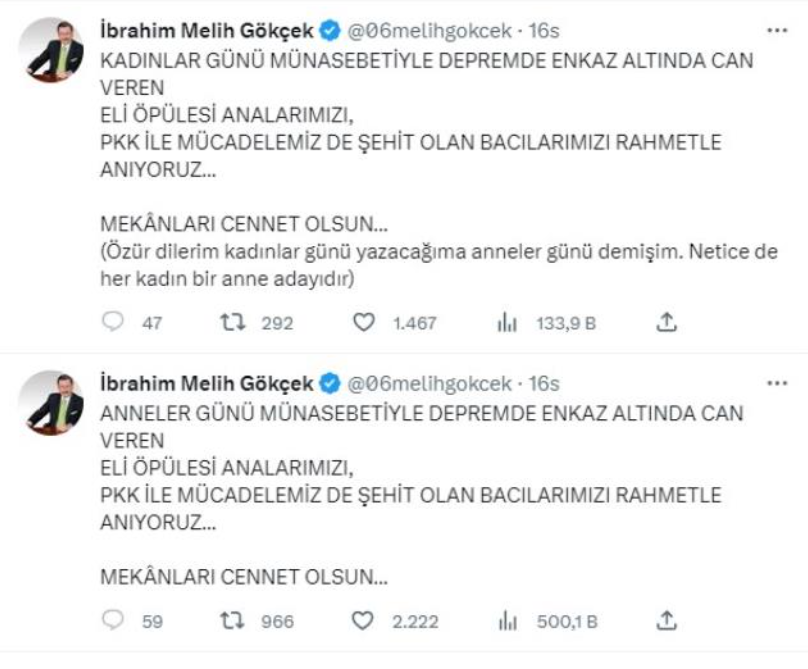This screenshot has width=808, height=669.
Task: Reply to the ANNELER GÜNÜ tweet
Action: point(113,621)
